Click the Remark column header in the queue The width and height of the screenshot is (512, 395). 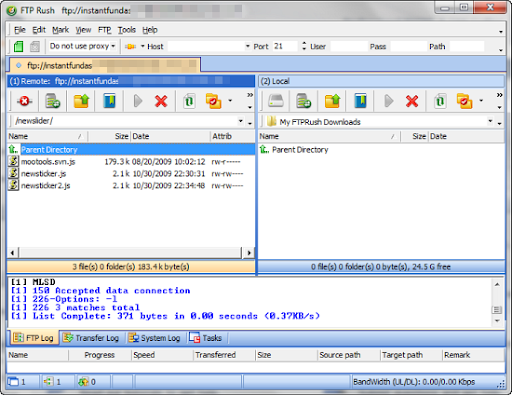point(473,355)
